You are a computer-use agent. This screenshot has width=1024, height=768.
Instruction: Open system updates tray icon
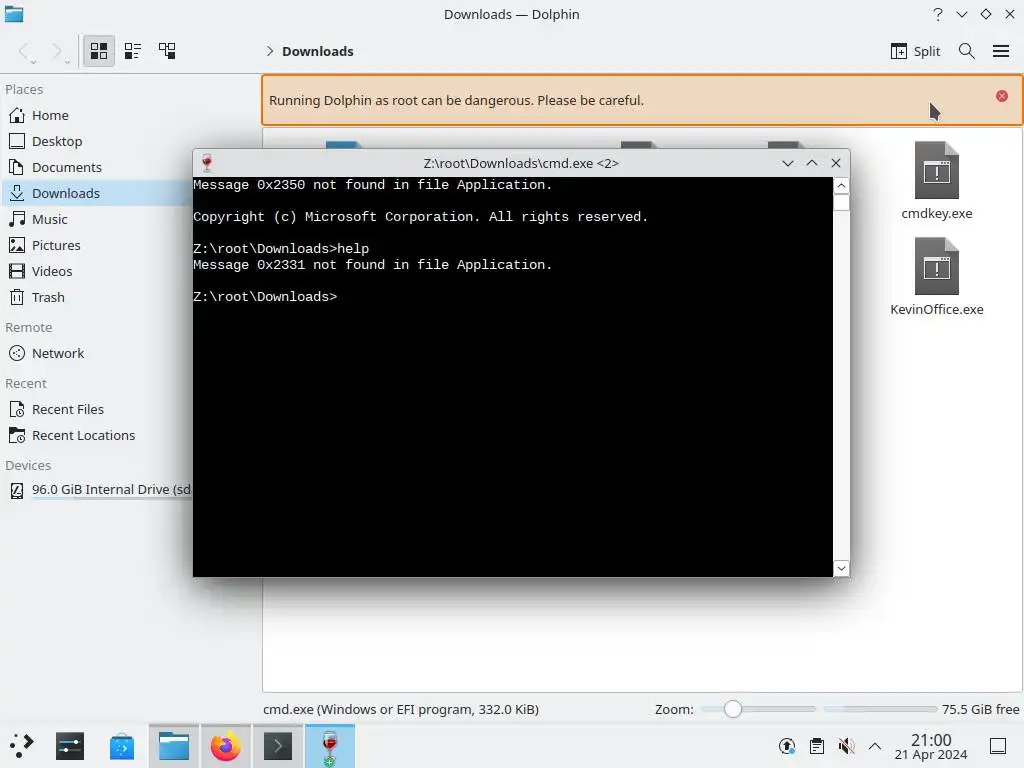tap(787, 746)
